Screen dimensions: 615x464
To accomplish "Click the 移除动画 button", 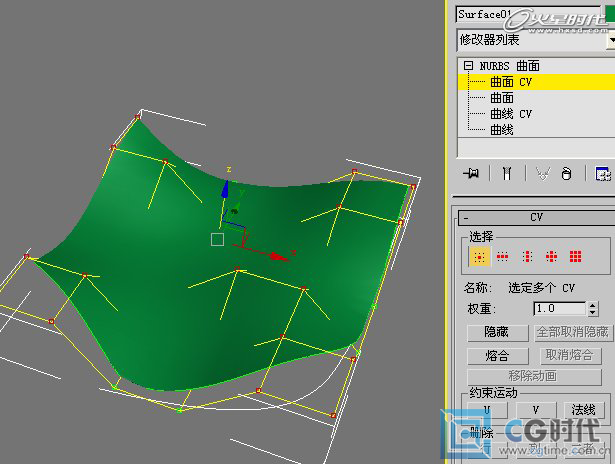I will (x=533, y=376).
